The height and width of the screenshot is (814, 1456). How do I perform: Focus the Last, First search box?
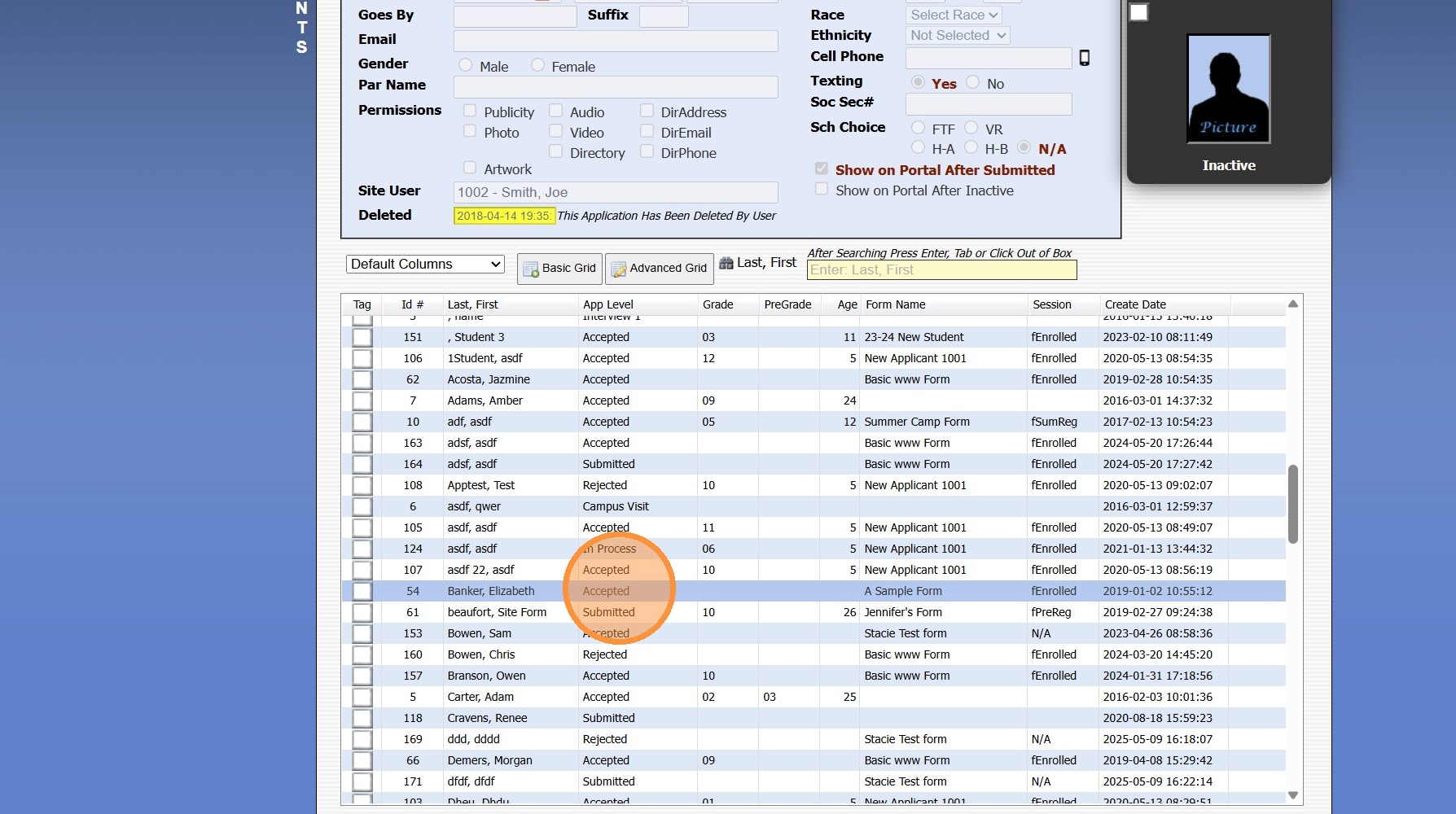click(x=941, y=270)
